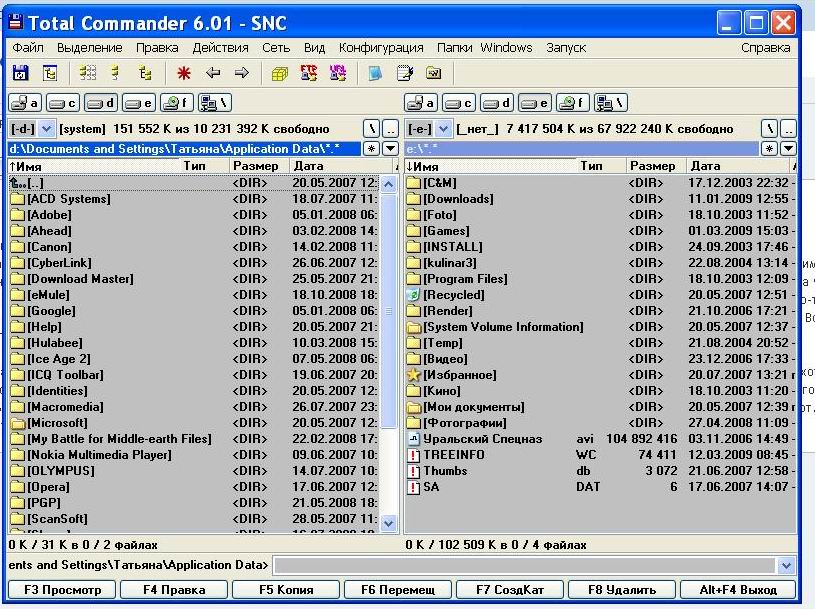Click F4 Правка button

click(174, 590)
